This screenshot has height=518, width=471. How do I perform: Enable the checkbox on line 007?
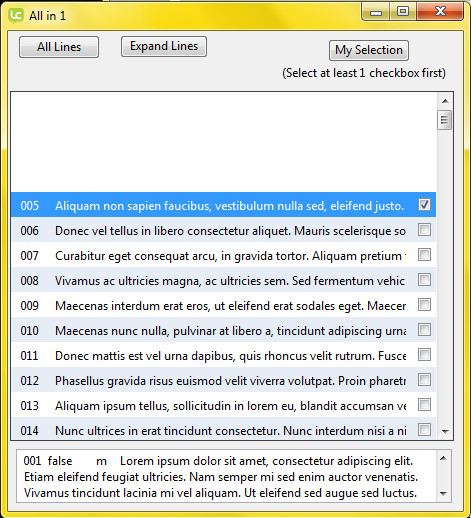[424, 255]
